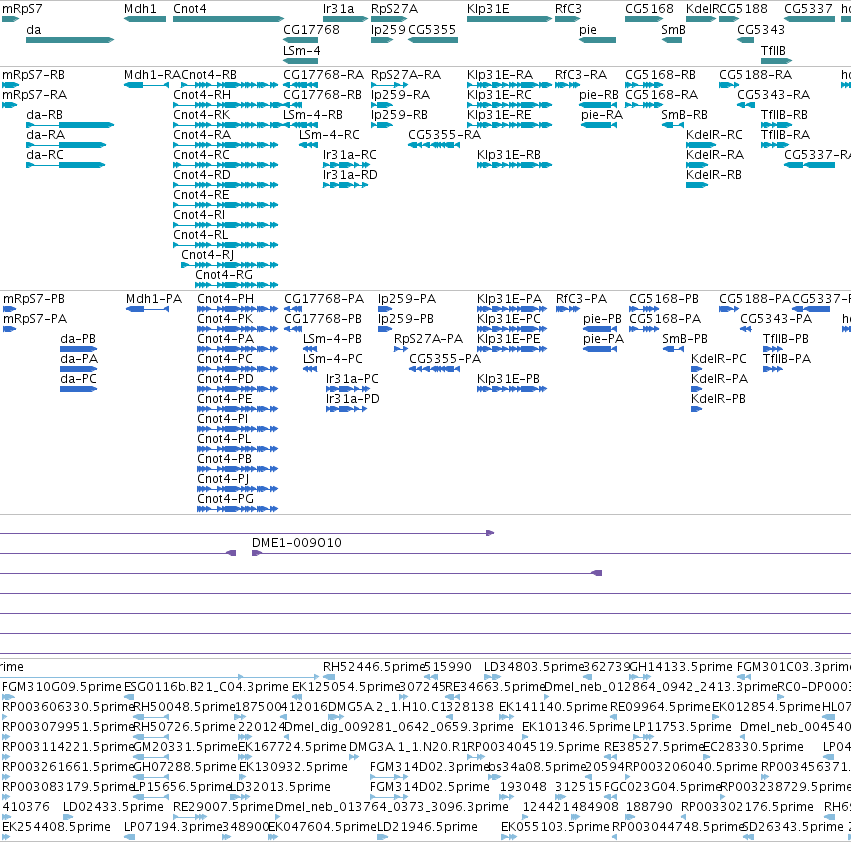Image resolution: width=851 pixels, height=842 pixels.
Task: Click the Mdh1-PA protein label
Action: pyautogui.click(x=154, y=299)
